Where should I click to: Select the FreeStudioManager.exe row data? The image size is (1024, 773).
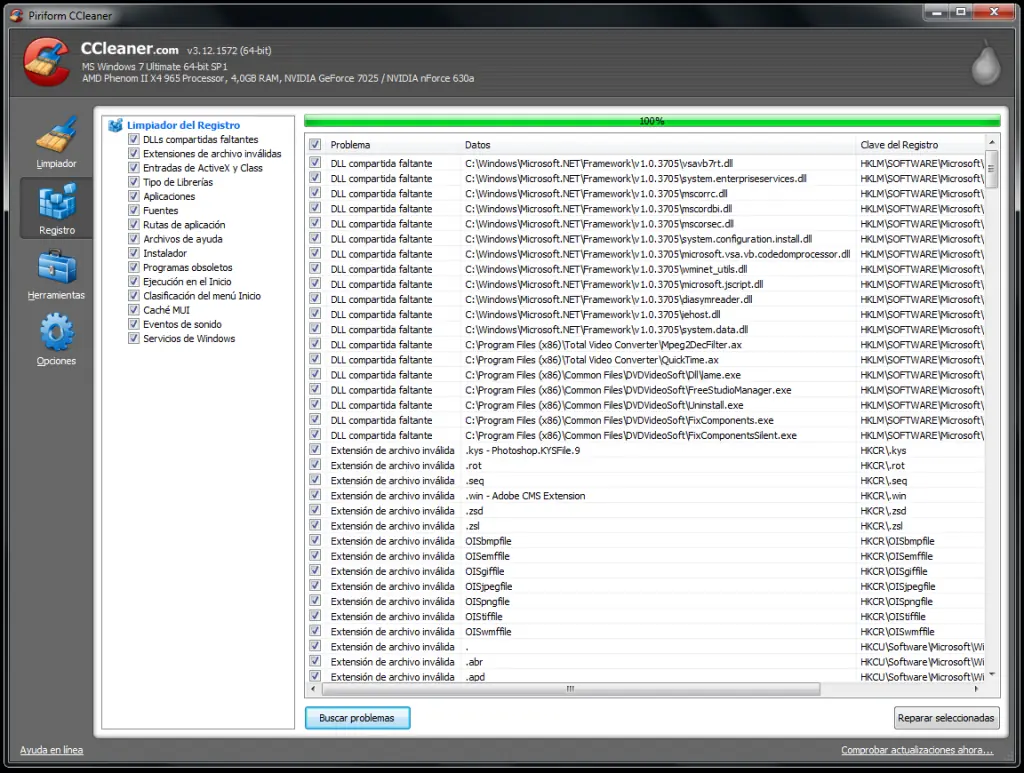click(628, 390)
